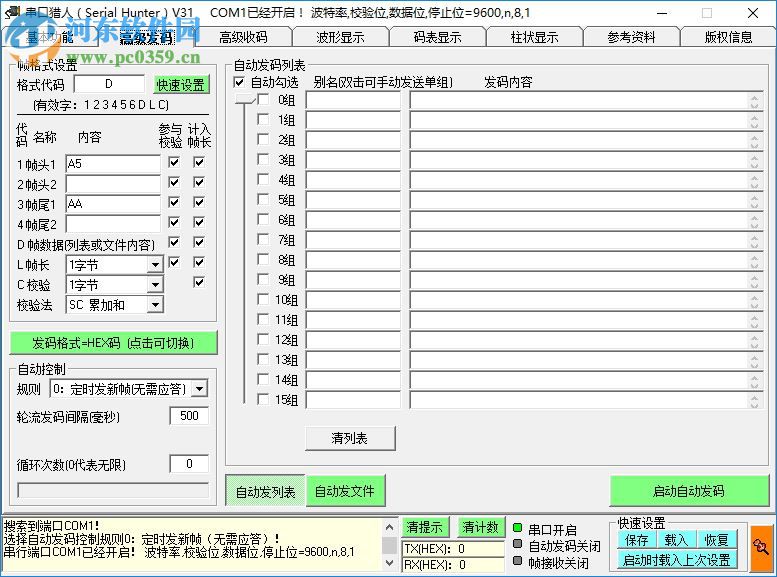
Task: Click the 循环次数 field showing 0
Action: pyautogui.click(x=189, y=464)
